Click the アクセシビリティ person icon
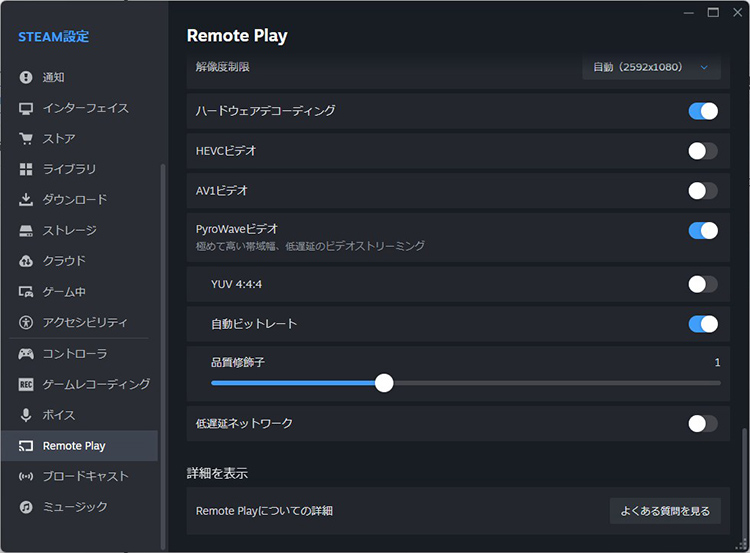Image resolution: width=750 pixels, height=553 pixels. (x=26, y=322)
